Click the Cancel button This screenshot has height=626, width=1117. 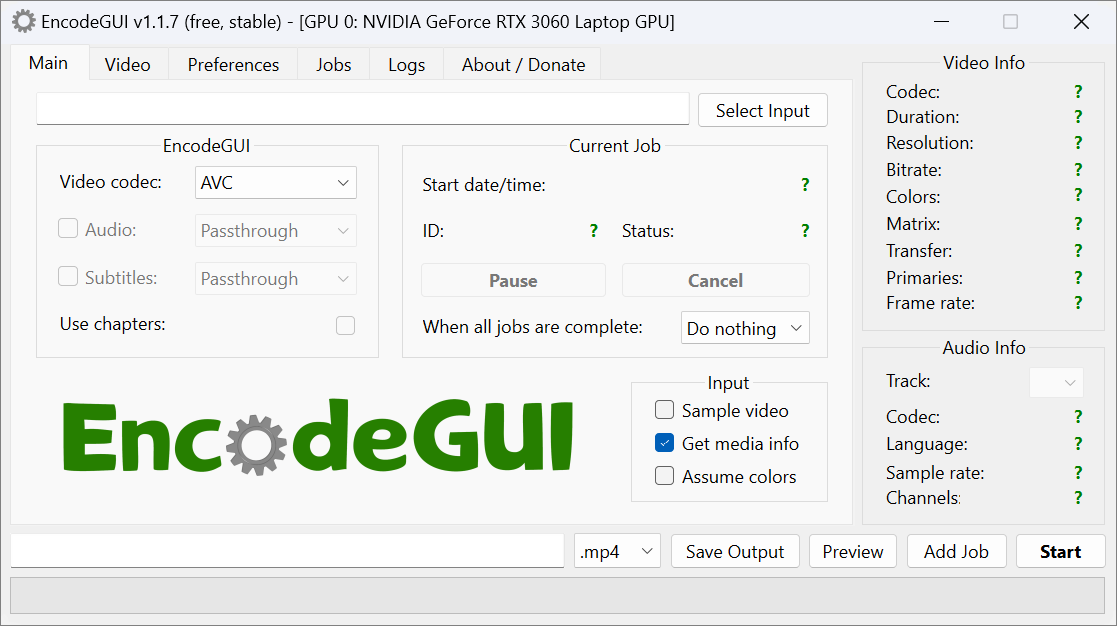pyautogui.click(x=715, y=281)
